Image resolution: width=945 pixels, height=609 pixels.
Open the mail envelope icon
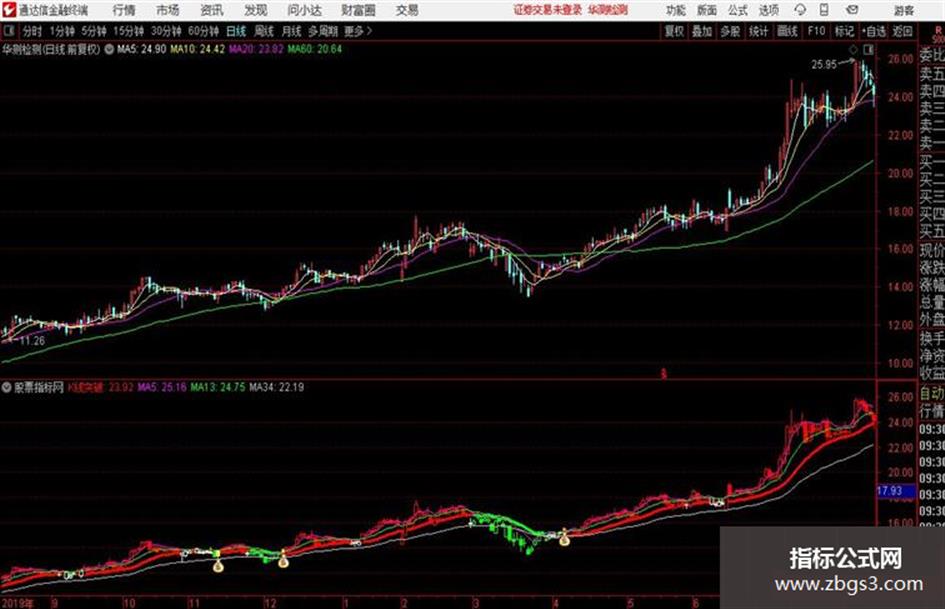coord(852,10)
